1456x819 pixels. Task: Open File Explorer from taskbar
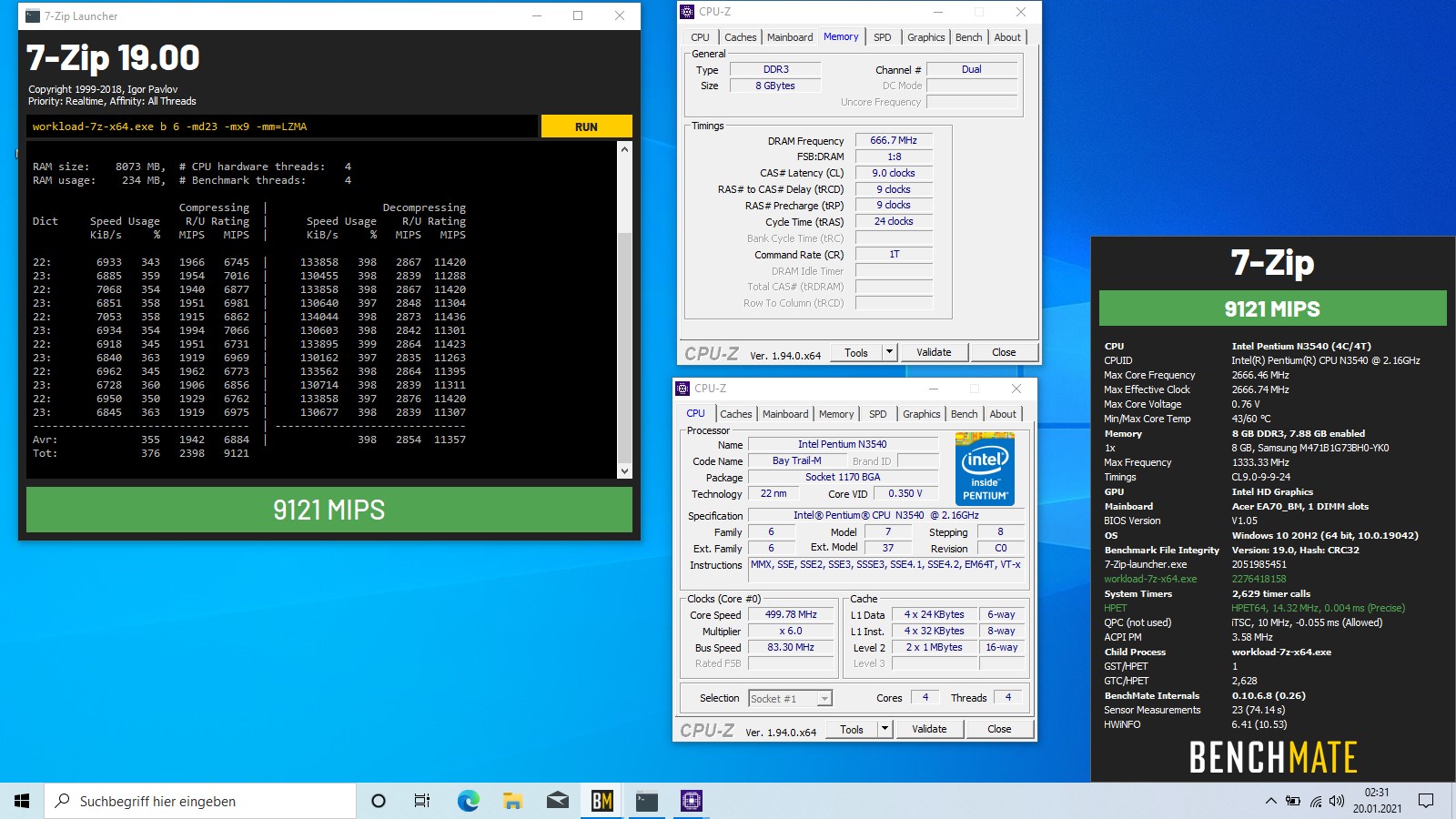coord(512,801)
